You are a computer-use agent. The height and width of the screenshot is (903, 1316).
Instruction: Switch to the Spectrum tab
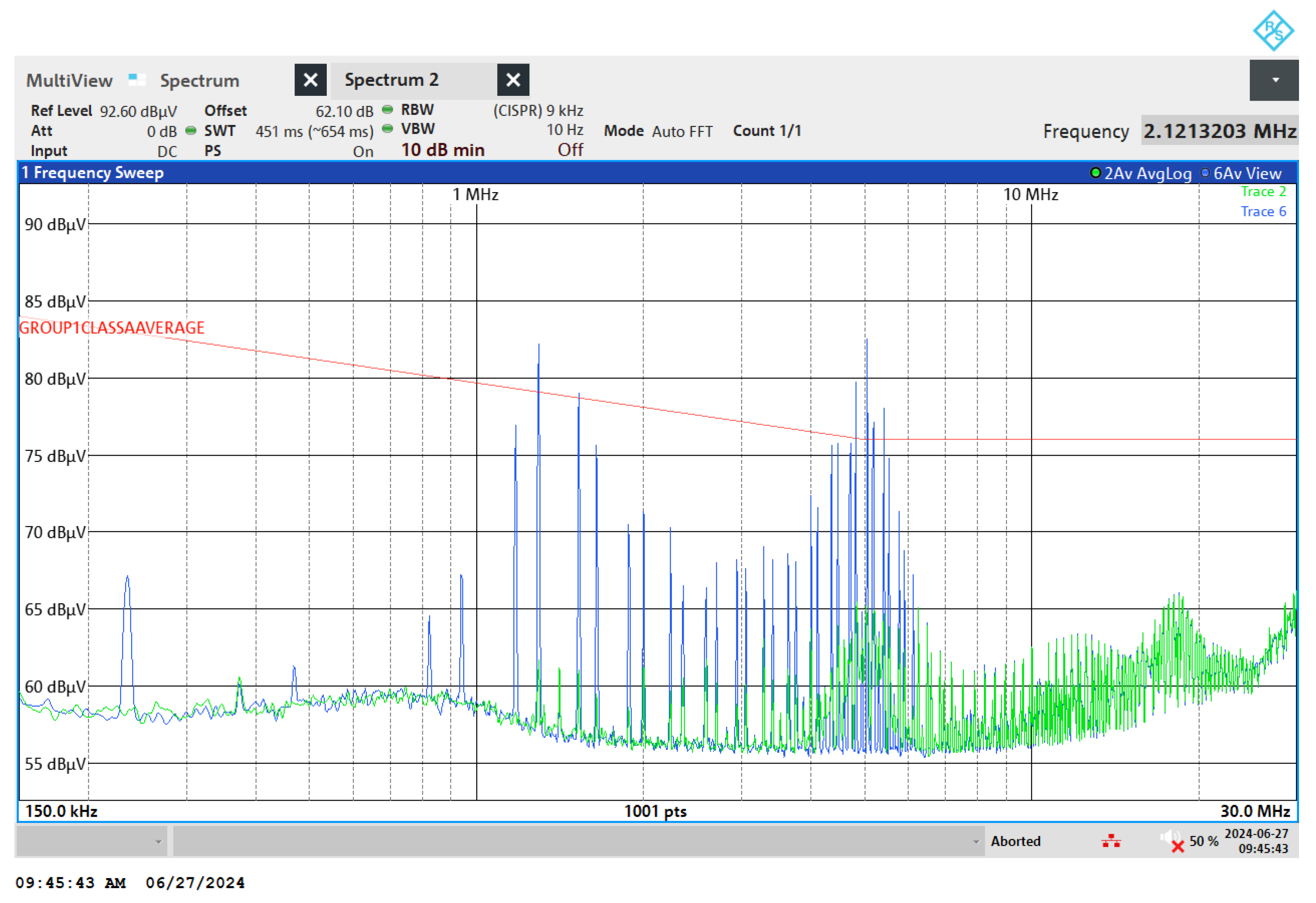click(199, 81)
